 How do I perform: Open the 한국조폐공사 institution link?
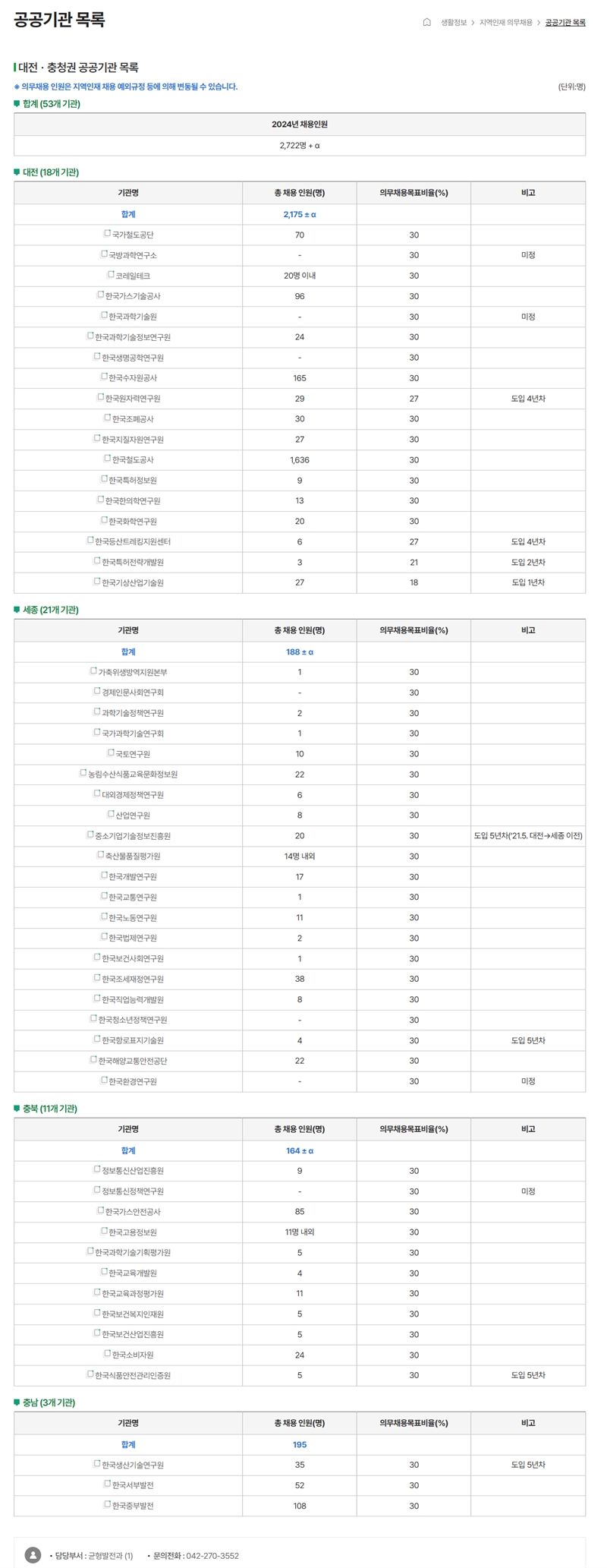click(x=133, y=419)
